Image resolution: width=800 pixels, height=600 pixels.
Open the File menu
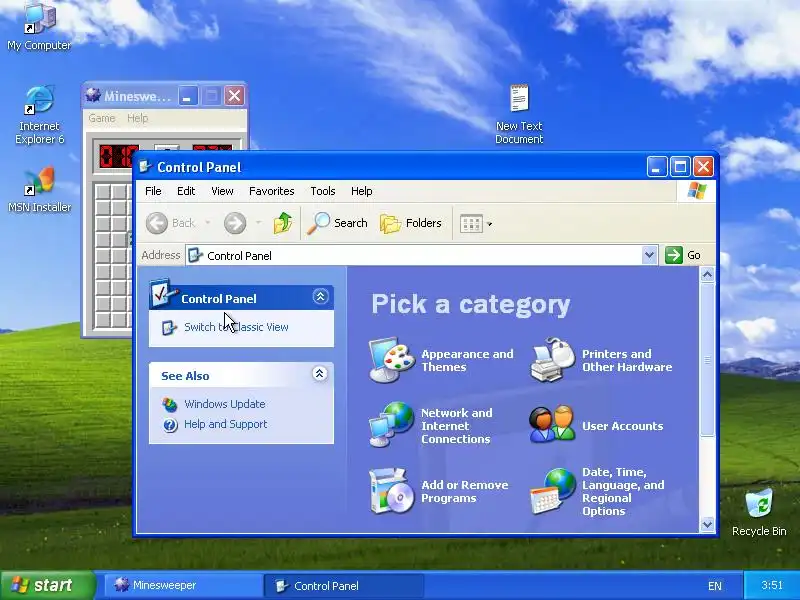pos(153,191)
